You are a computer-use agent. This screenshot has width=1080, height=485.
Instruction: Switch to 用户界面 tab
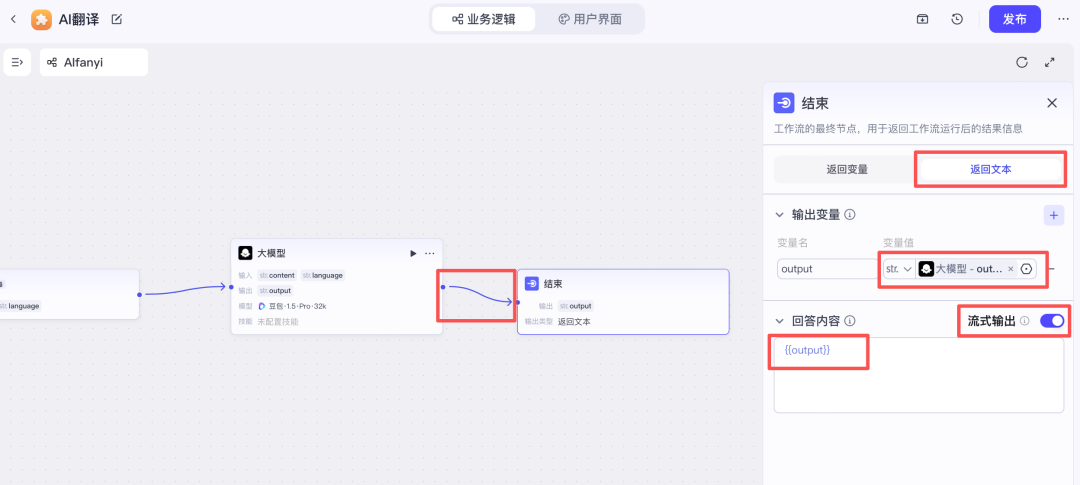pos(590,19)
